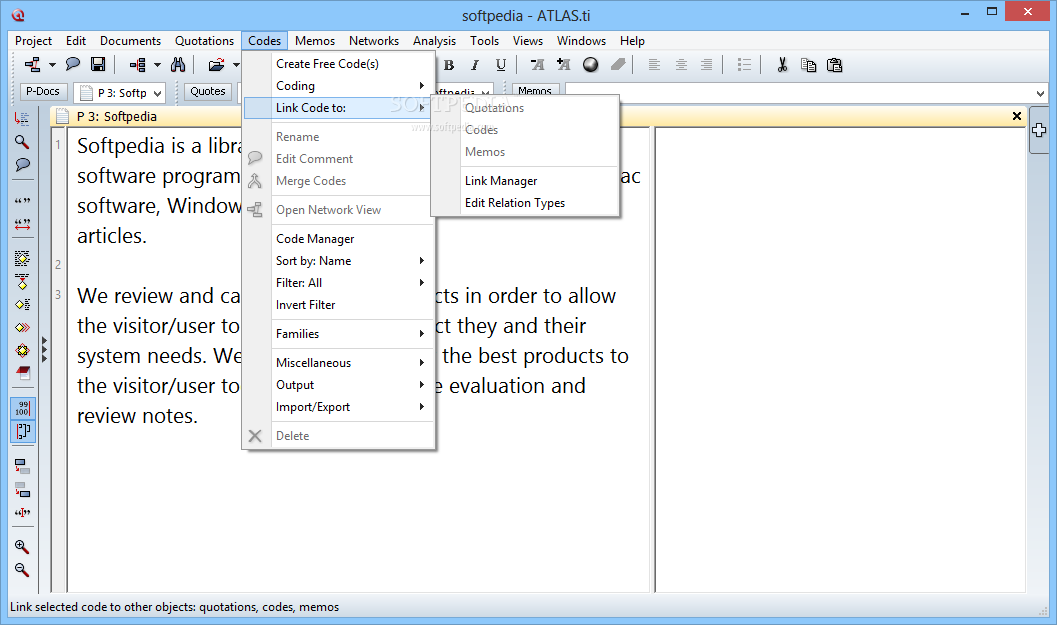Click the magnifier search icon in left sidebar
Image resolution: width=1057 pixels, height=625 pixels.
tap(22, 142)
